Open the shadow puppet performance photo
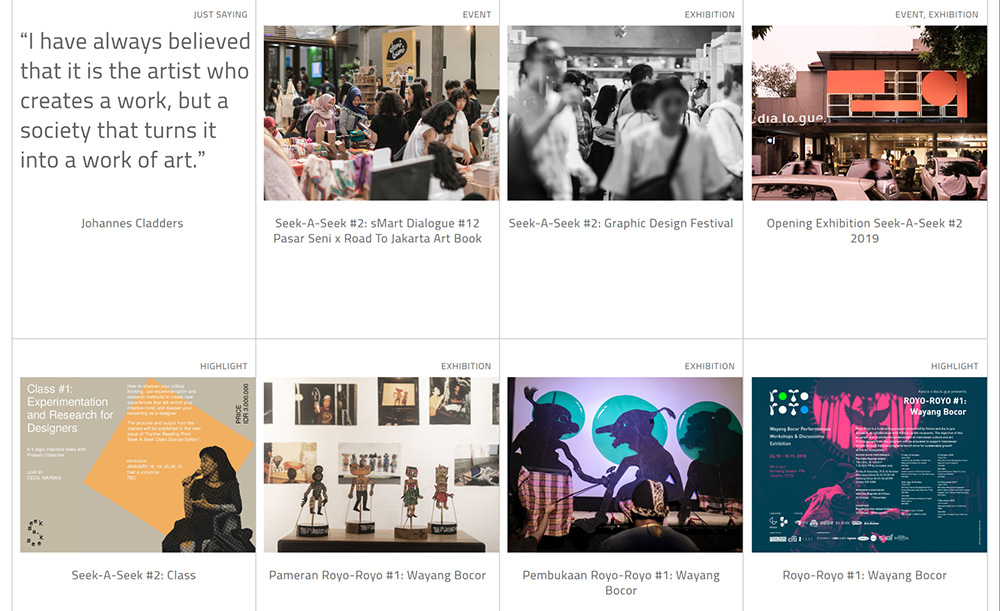Viewport: 1000px width, 611px height. (x=625, y=464)
